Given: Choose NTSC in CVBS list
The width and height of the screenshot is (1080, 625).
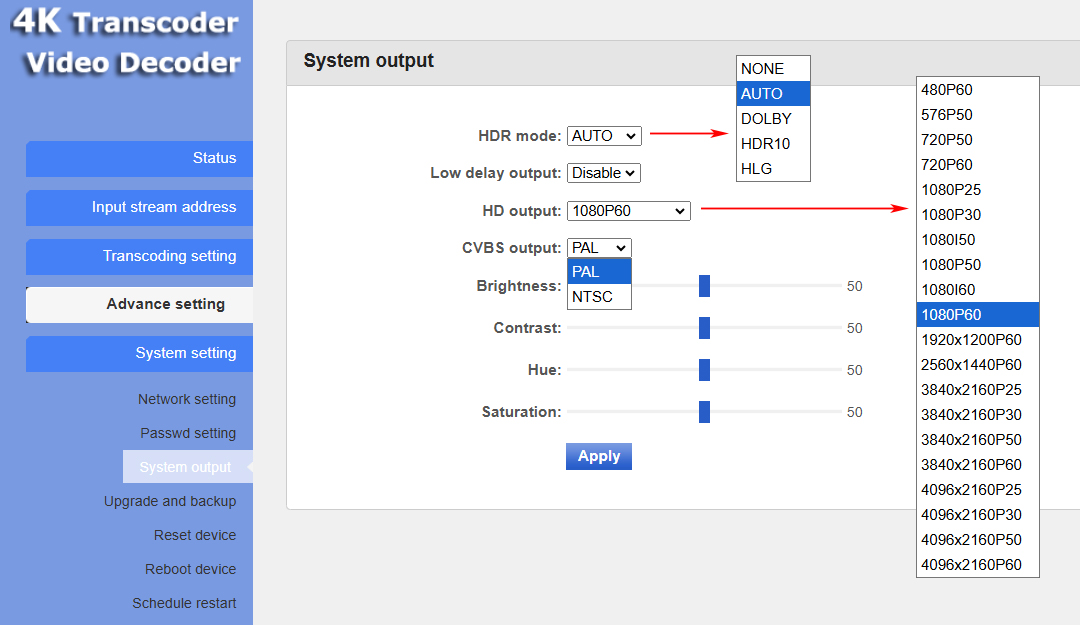Looking at the screenshot, I should coord(599,297).
